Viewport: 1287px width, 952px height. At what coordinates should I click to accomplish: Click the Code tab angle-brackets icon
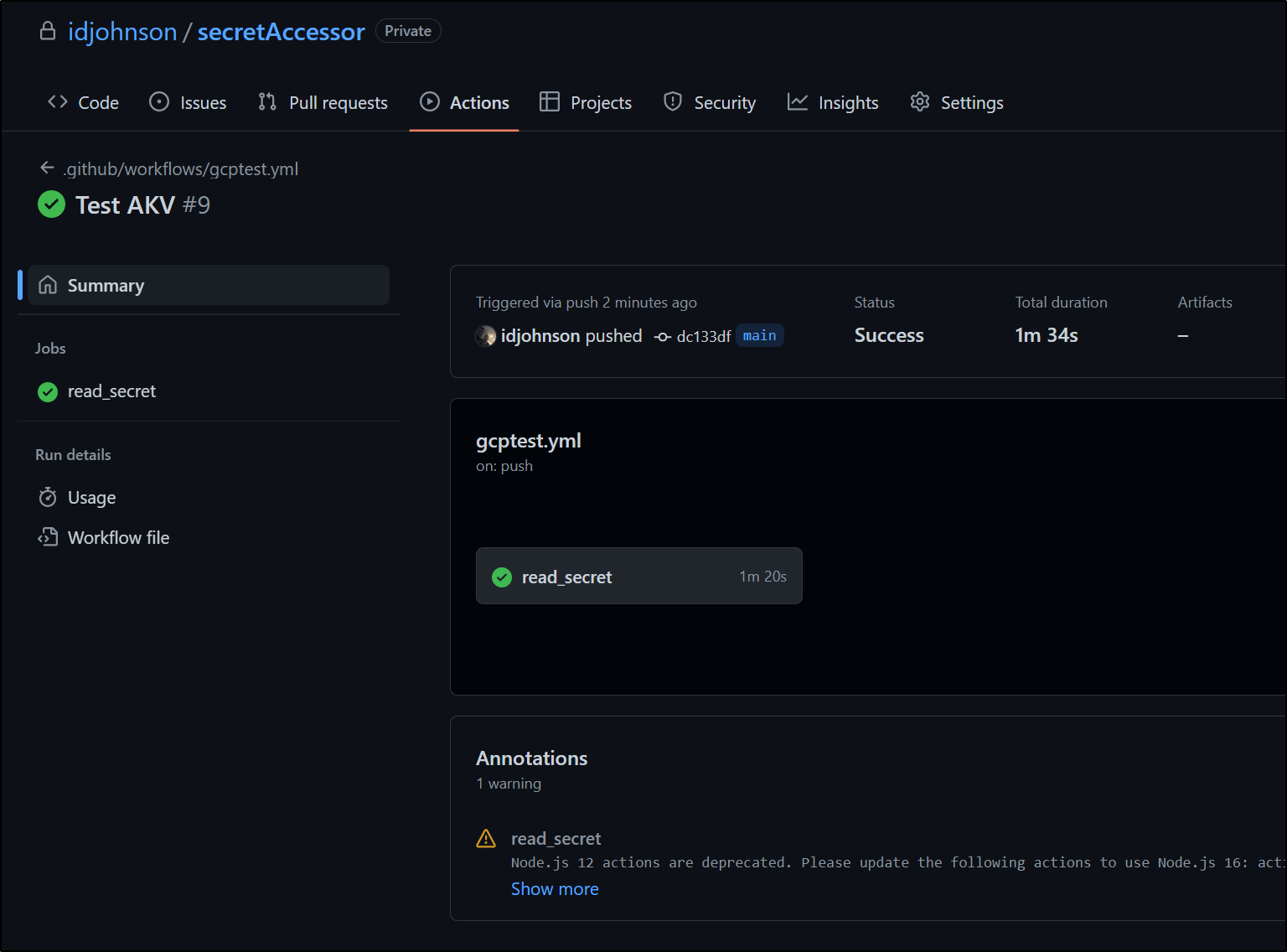[x=58, y=102]
